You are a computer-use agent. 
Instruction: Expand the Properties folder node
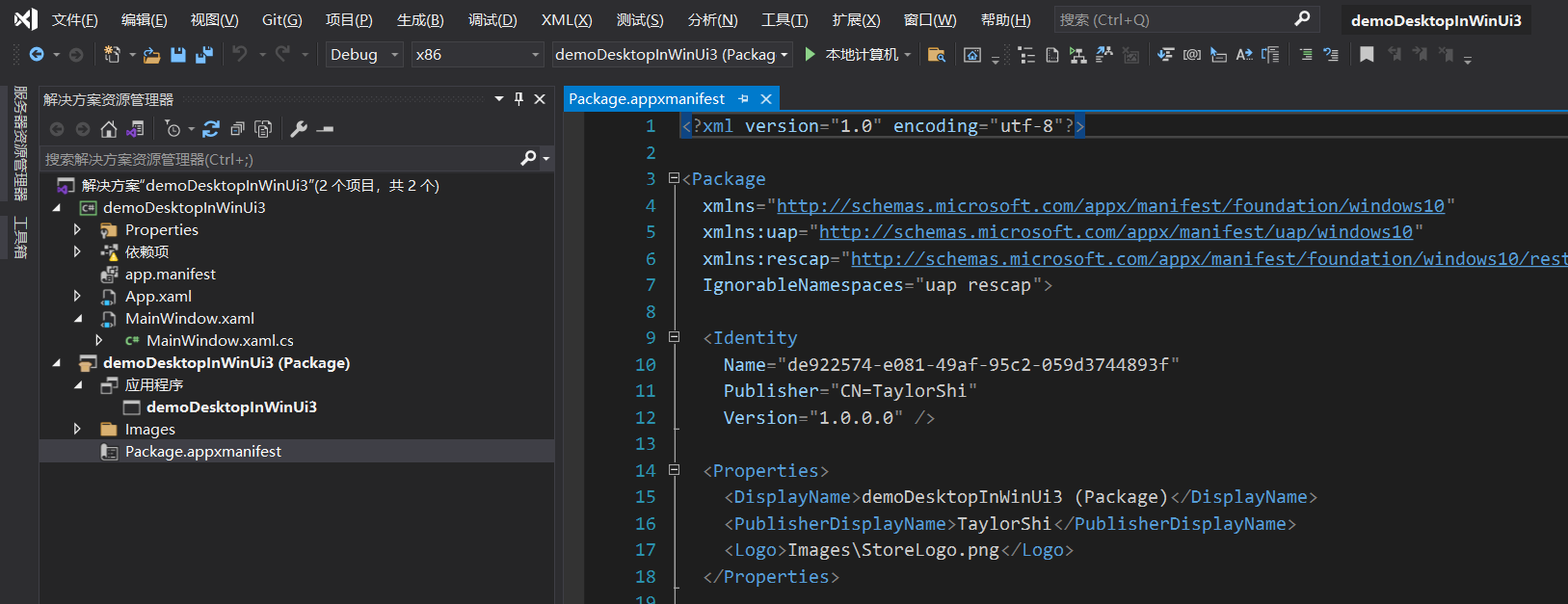coord(77,229)
